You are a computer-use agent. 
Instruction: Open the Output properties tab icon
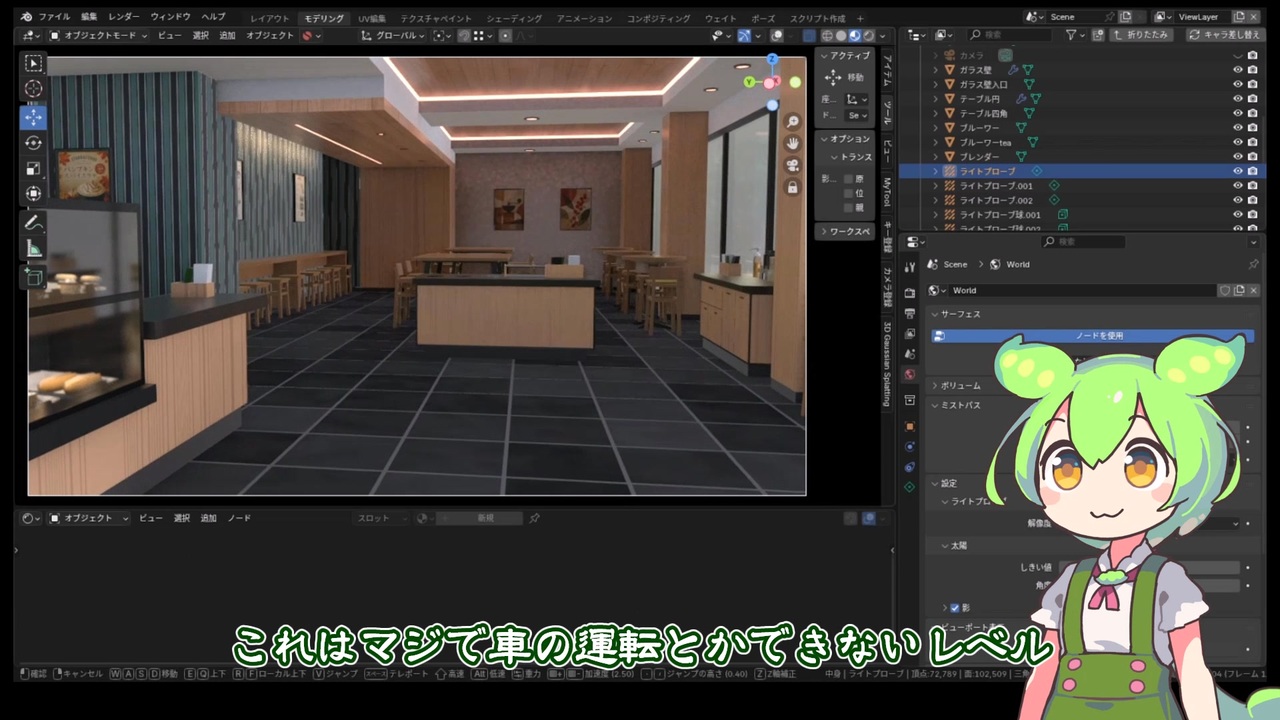(x=910, y=313)
